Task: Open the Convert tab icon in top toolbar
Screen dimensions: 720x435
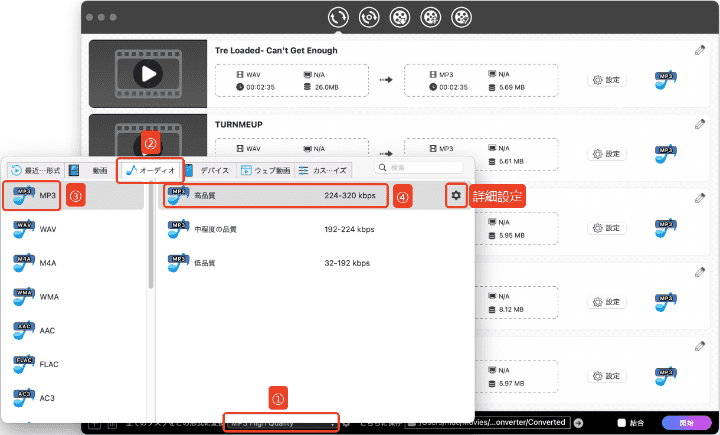Action: (x=338, y=17)
